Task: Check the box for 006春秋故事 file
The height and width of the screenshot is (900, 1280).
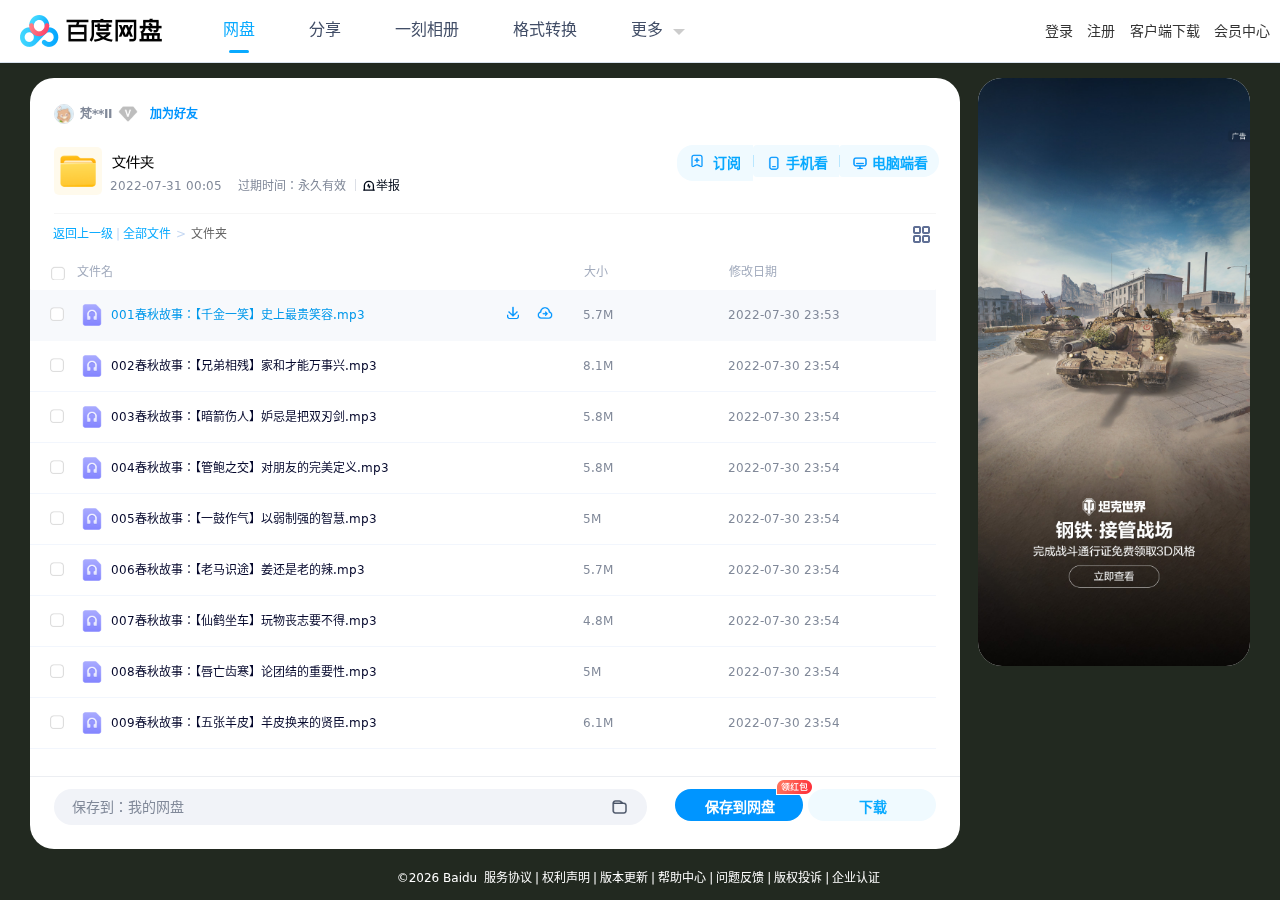Action: click(57, 569)
